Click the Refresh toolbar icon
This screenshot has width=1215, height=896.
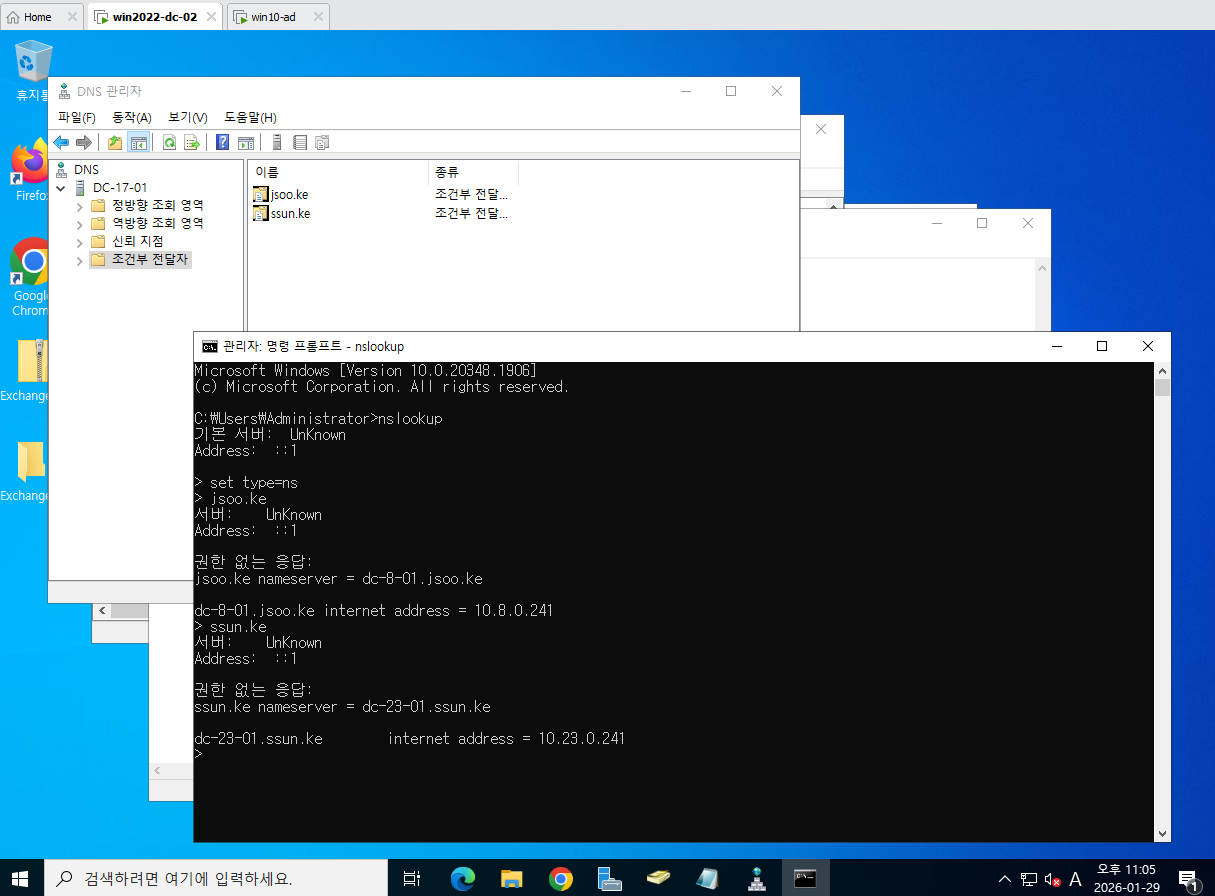click(x=170, y=143)
